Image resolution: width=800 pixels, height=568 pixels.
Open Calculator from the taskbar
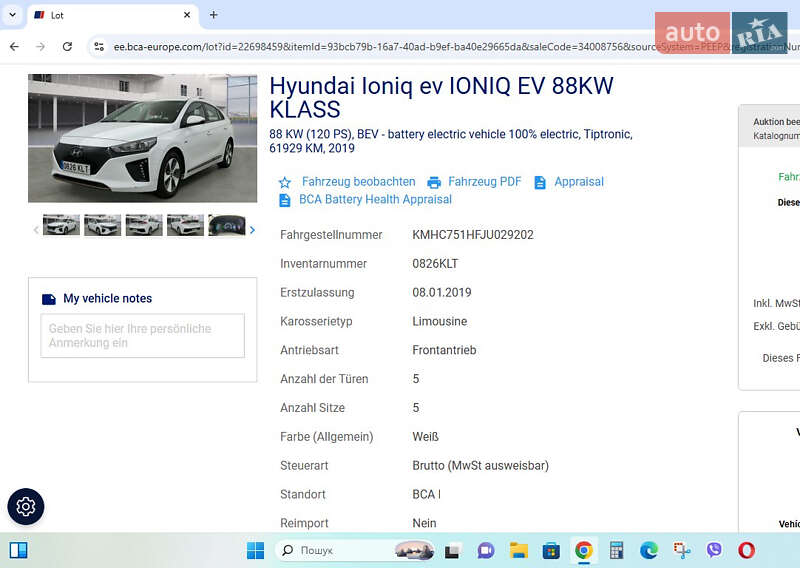(616, 551)
